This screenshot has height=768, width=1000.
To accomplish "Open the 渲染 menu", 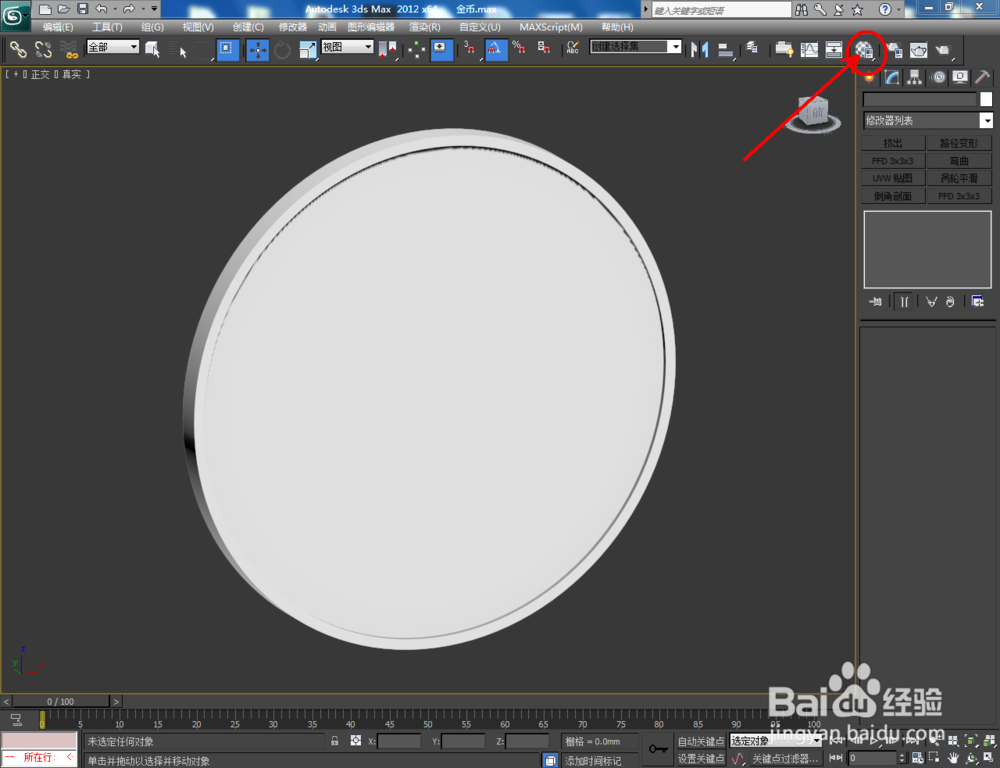I will pos(423,27).
